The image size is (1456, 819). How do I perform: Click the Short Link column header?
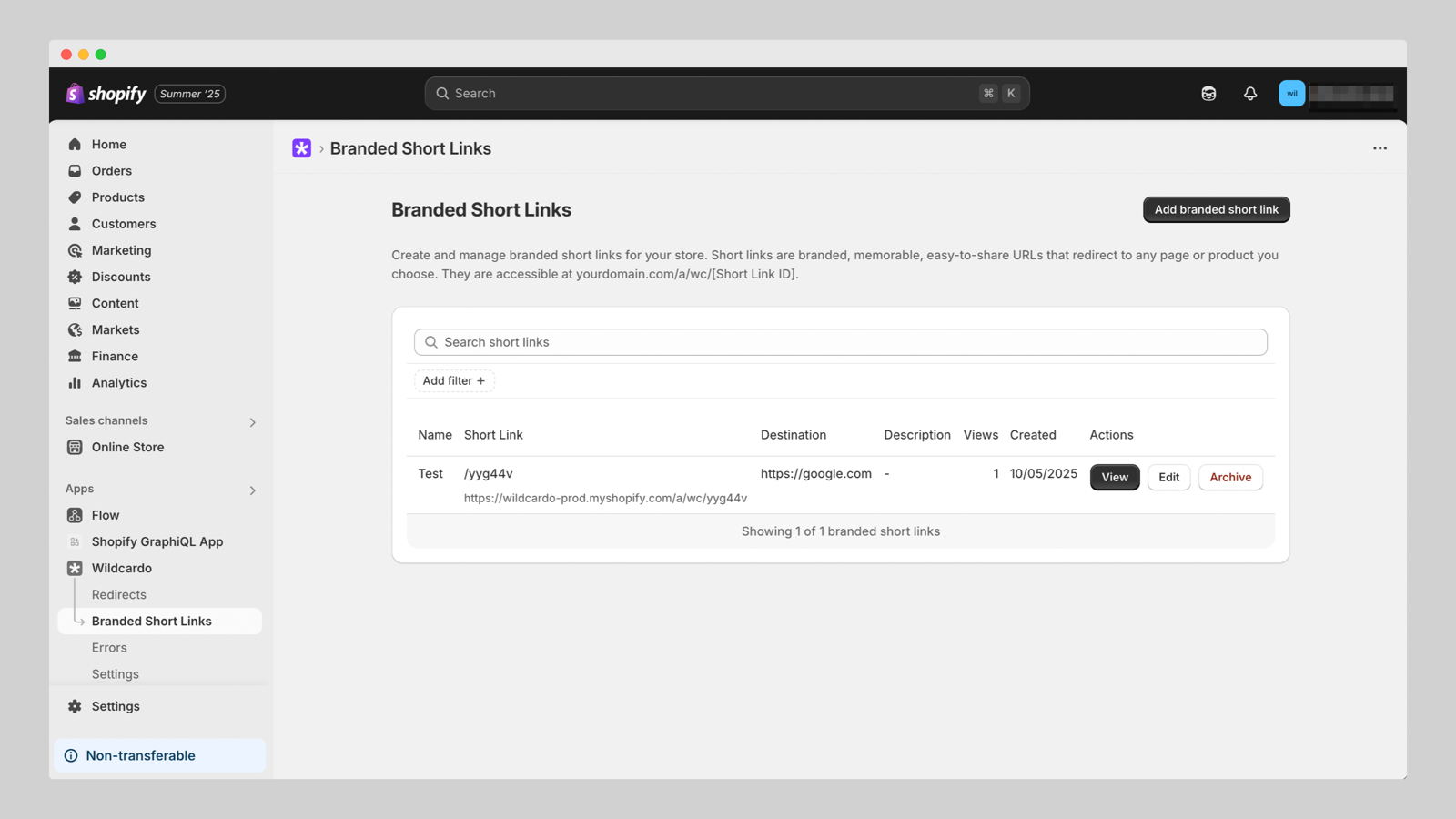493,435
